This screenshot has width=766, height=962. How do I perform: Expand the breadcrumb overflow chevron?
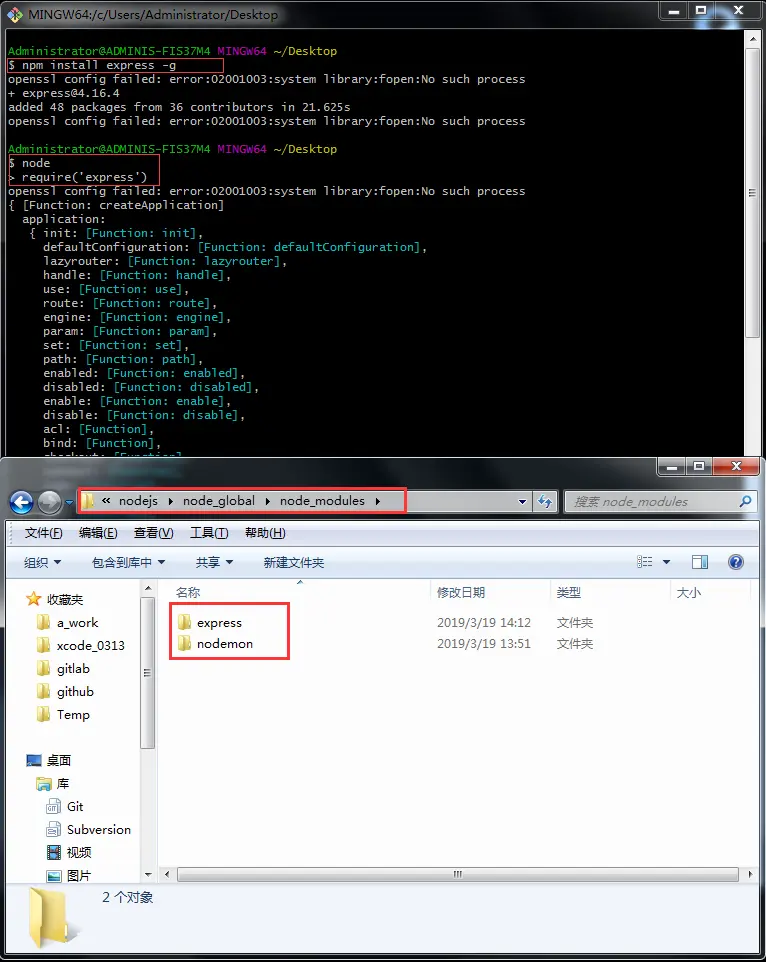106,501
